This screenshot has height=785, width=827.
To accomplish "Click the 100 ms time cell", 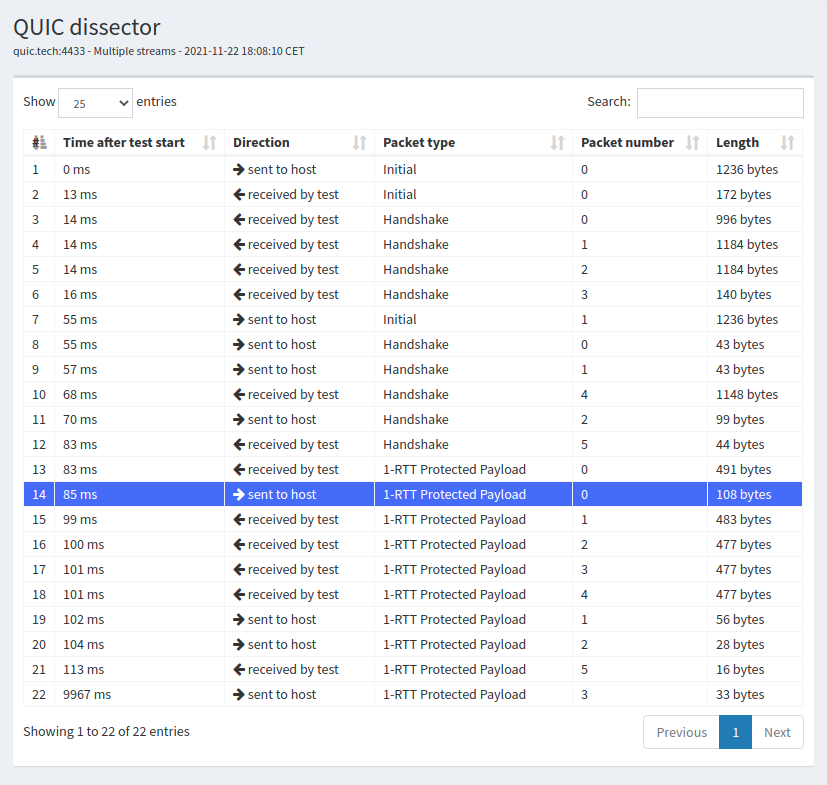I will click(139, 544).
